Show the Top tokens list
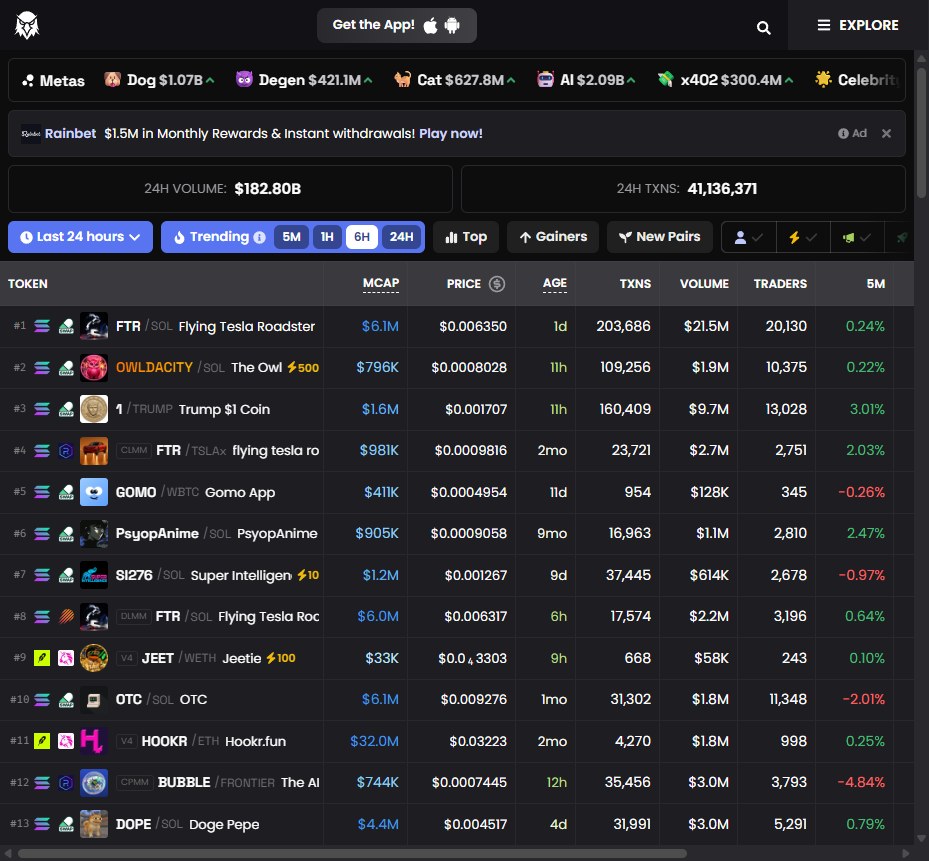 [466, 237]
